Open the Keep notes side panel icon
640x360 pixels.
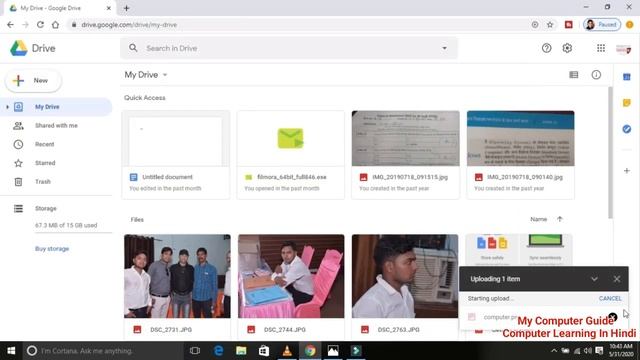coord(627,103)
